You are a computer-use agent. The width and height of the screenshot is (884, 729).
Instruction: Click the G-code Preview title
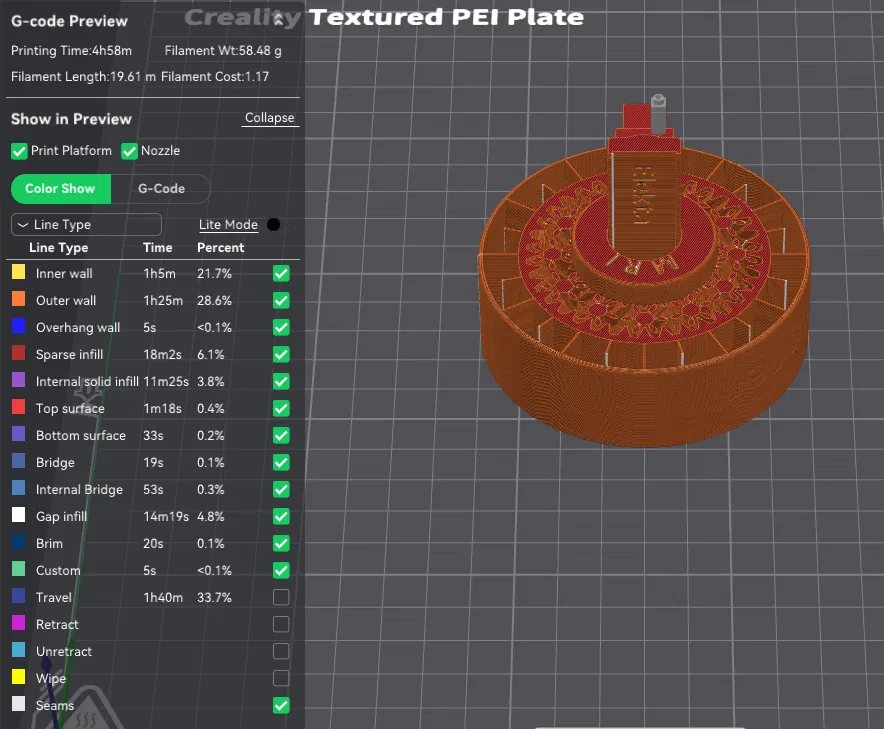coord(69,21)
